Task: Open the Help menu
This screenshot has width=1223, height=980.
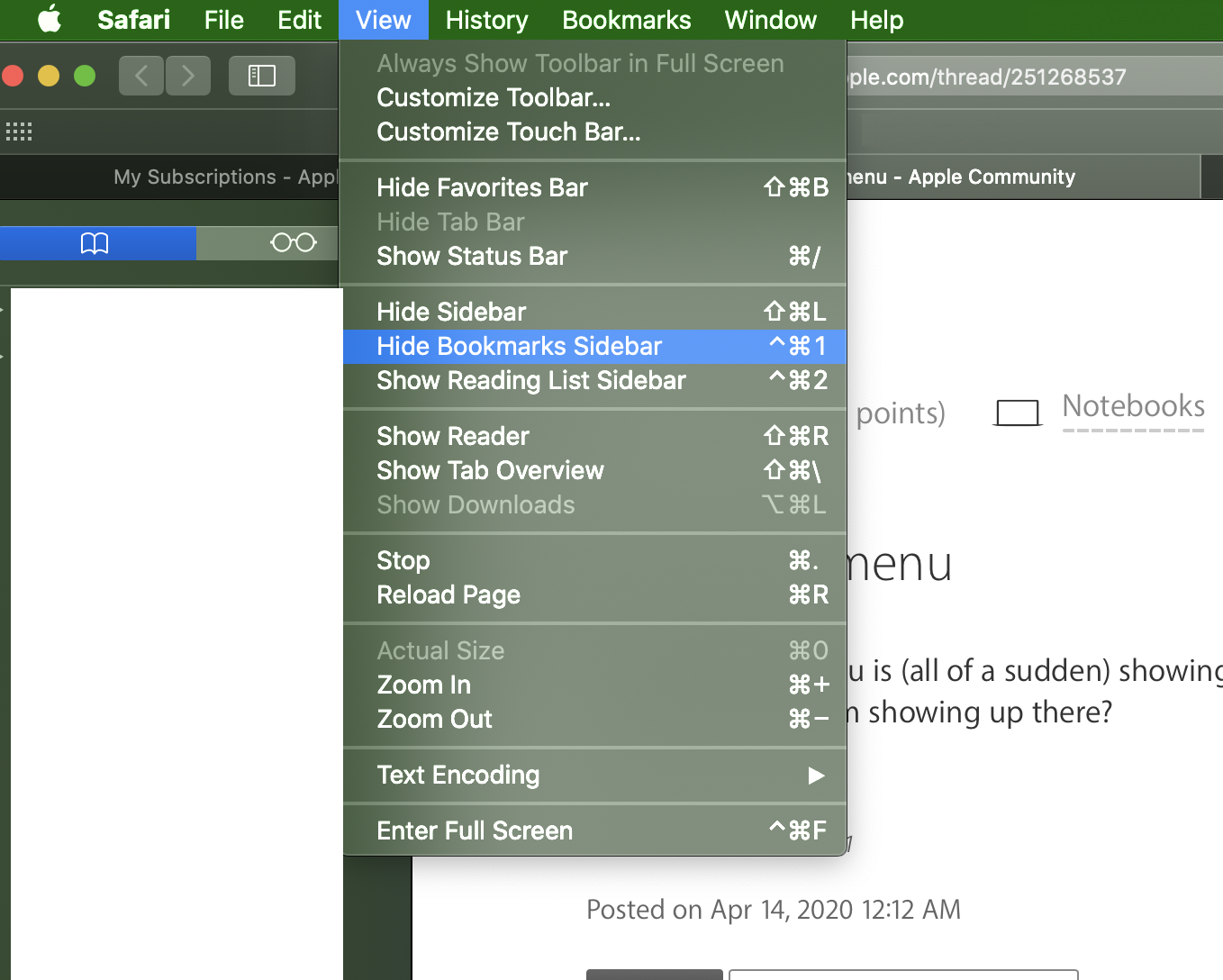Action: 876,20
